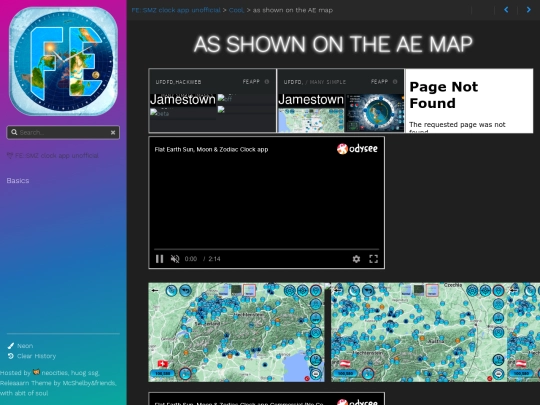The width and height of the screenshot is (540, 405).
Task: Click Clear History in the sidebar
Action: (x=36, y=356)
